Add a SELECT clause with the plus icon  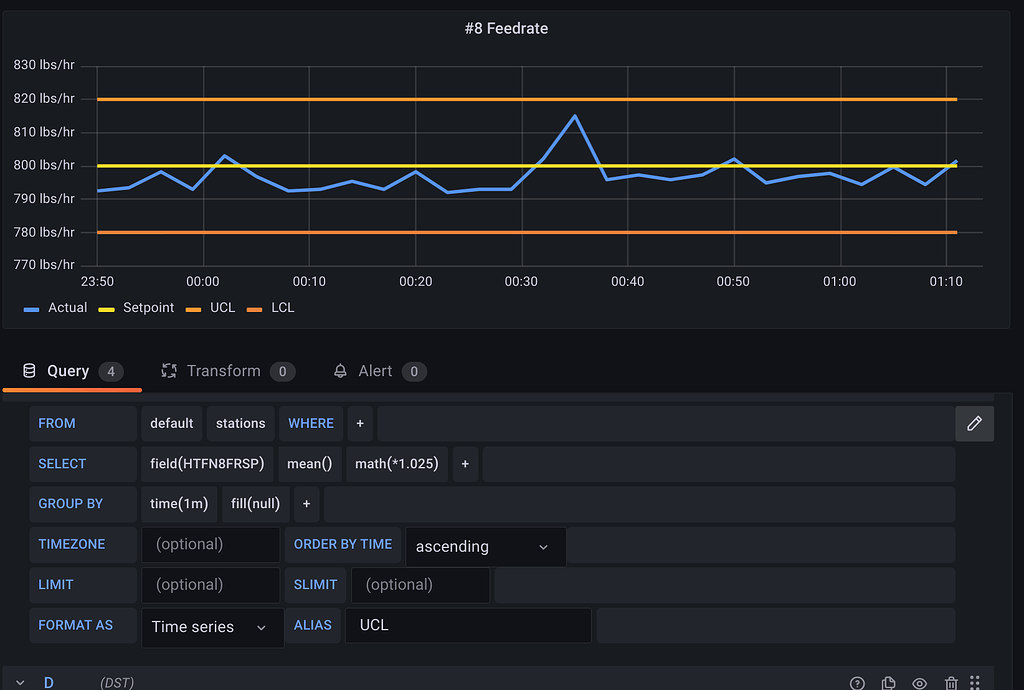coord(465,463)
